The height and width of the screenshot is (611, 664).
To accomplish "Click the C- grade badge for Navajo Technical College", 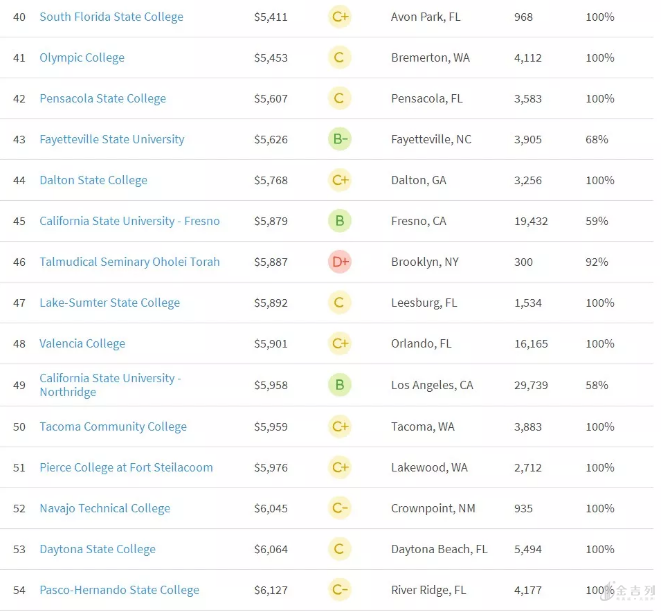I will tap(339, 508).
